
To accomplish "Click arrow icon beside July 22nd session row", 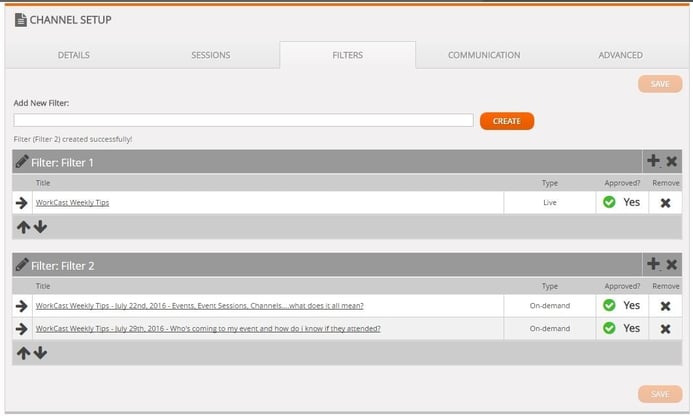I will pos(22,306).
